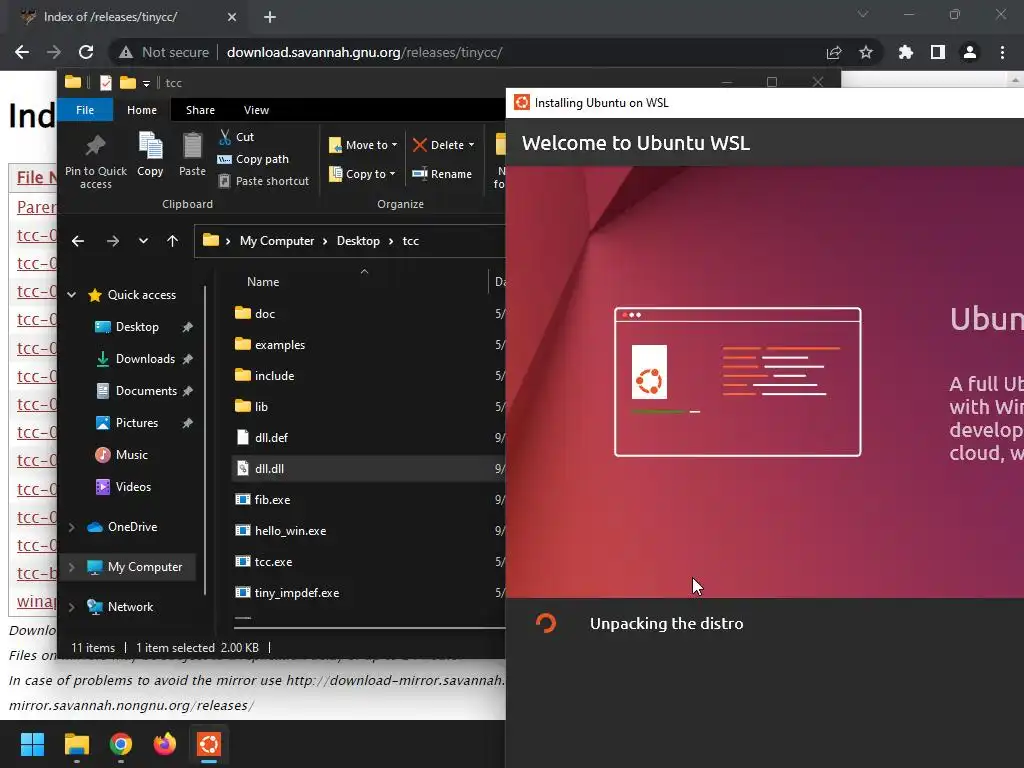Screen dimensions: 1024x768
Task: Select Desktop in Quick access
Action: click(x=137, y=327)
